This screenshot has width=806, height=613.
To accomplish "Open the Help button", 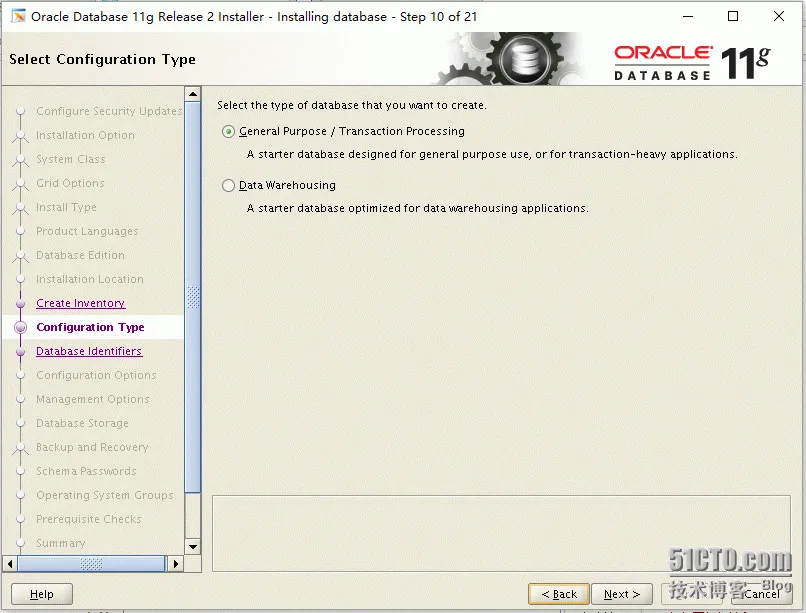I will tap(42, 594).
